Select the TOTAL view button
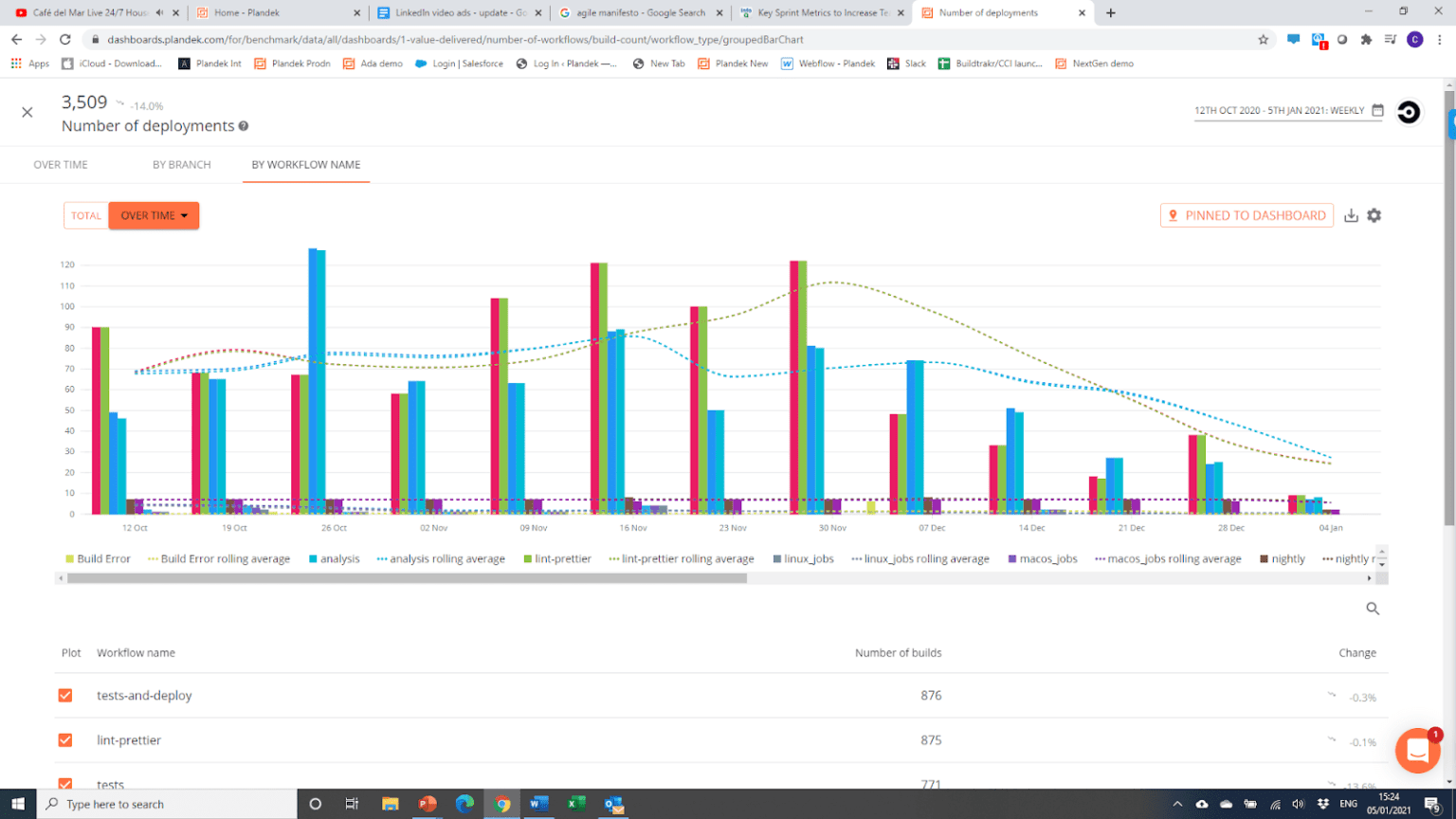1456x819 pixels. [86, 215]
